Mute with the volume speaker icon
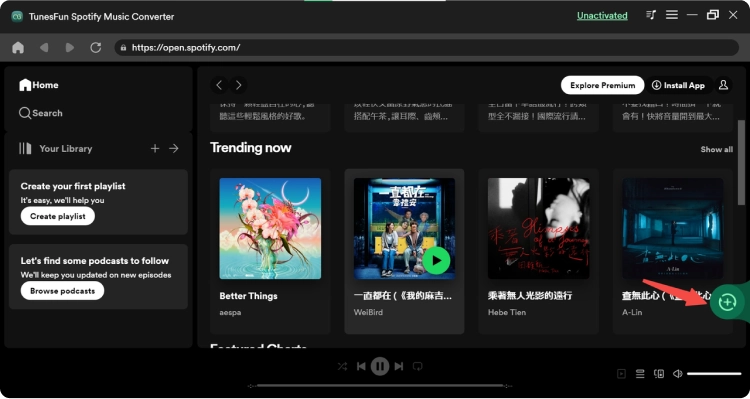The height and width of the screenshot is (399, 750). (677, 374)
